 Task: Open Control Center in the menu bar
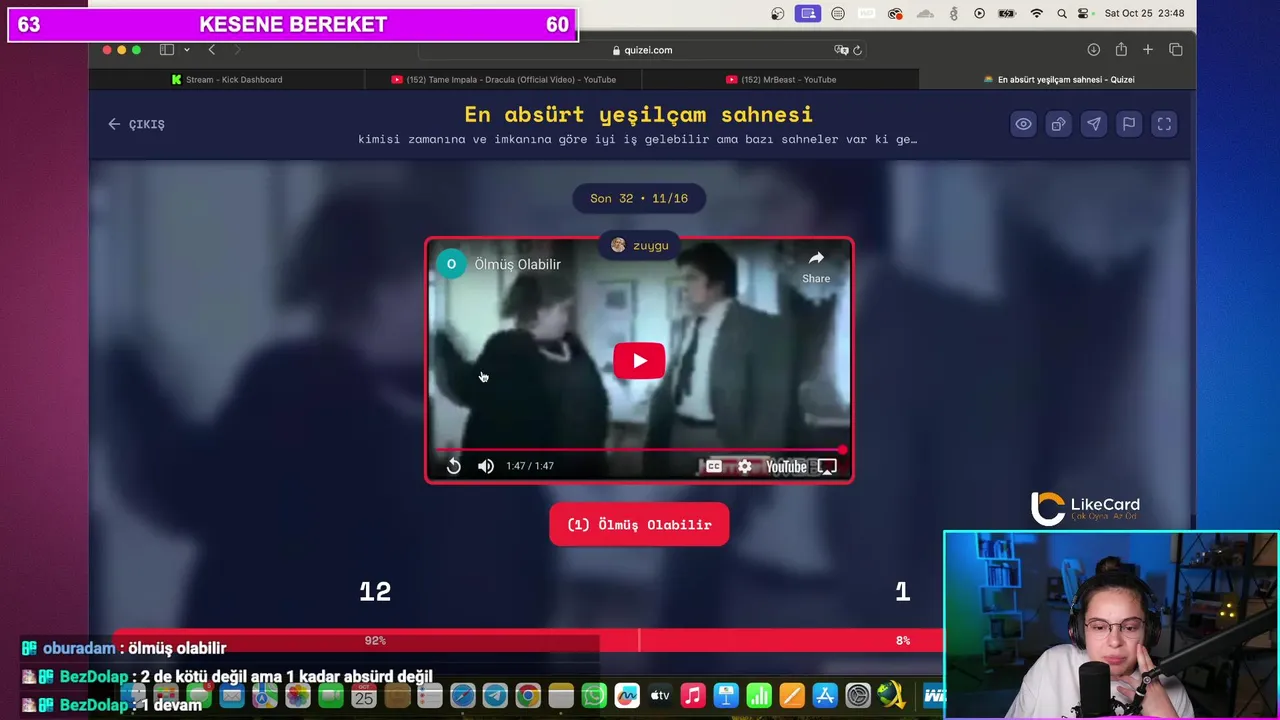pos(1084,13)
